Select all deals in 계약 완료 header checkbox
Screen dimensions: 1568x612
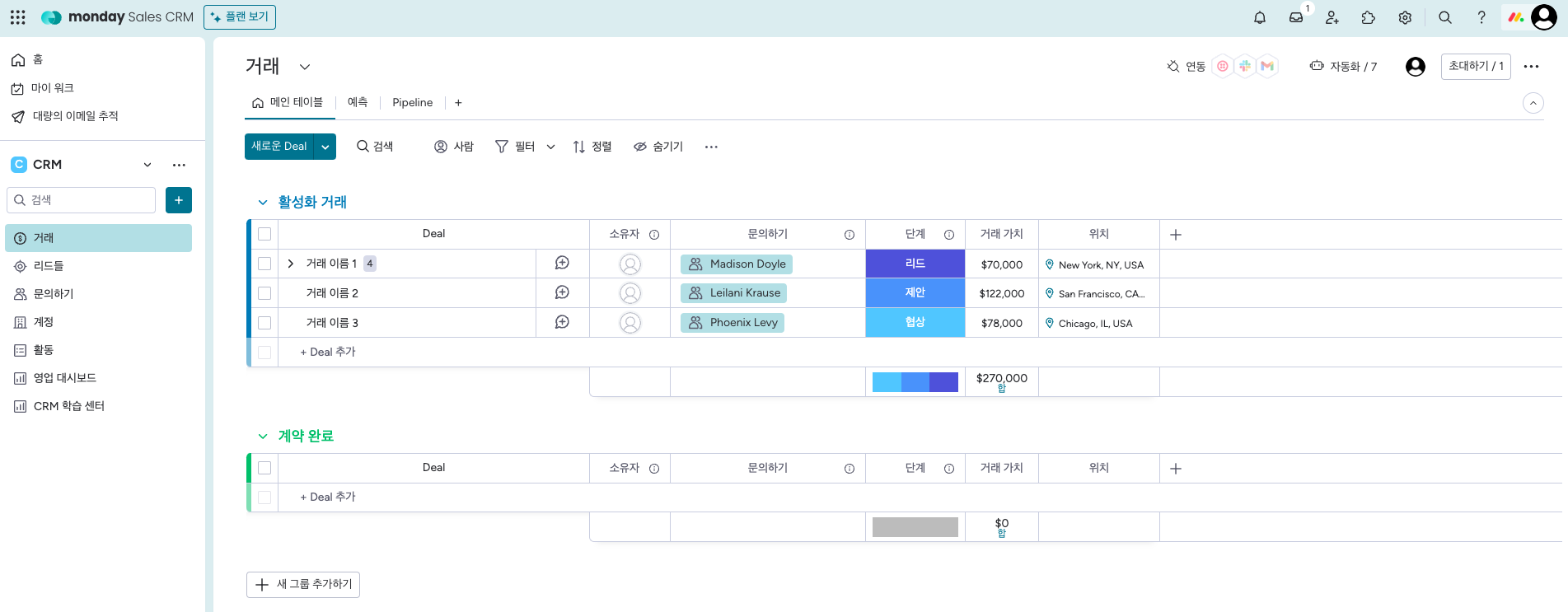pos(264,468)
